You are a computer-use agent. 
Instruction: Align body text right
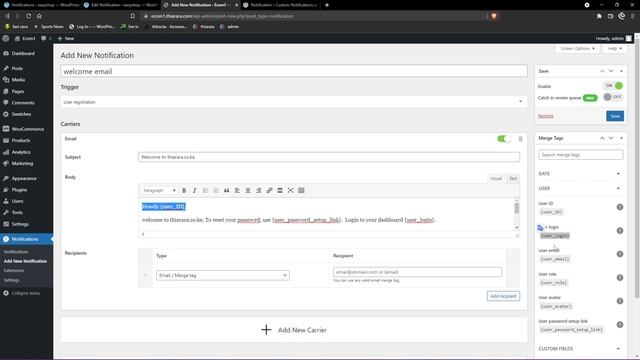258,191
